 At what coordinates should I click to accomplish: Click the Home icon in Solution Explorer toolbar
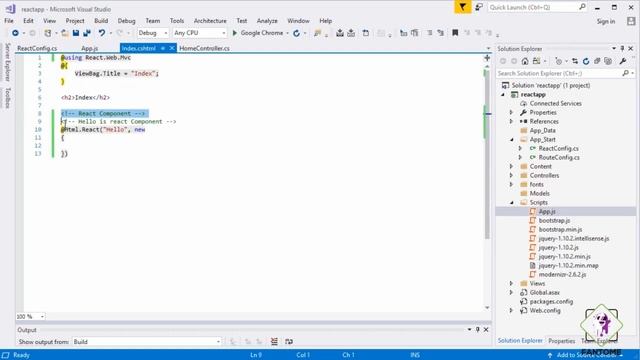(525, 61)
